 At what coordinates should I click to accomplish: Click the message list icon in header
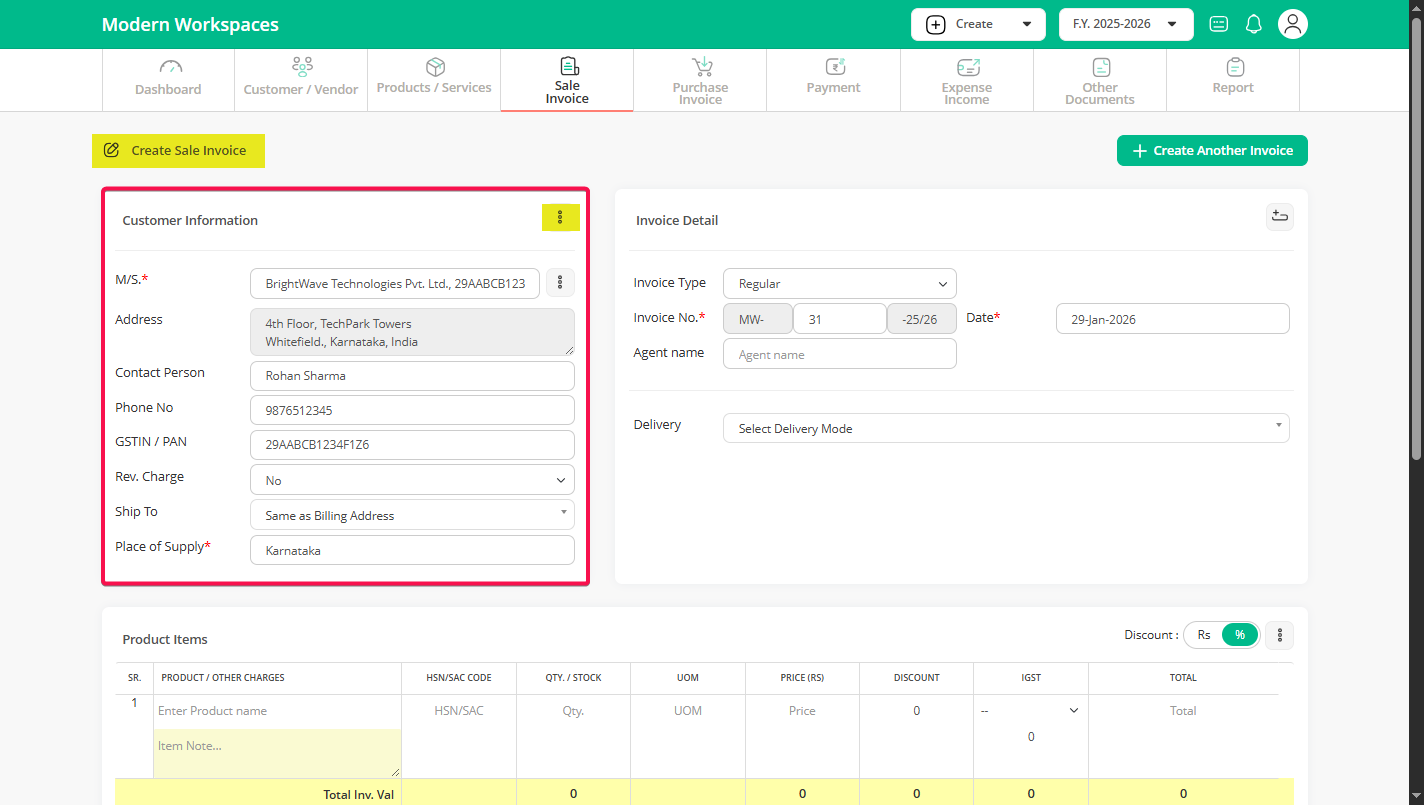(1218, 24)
